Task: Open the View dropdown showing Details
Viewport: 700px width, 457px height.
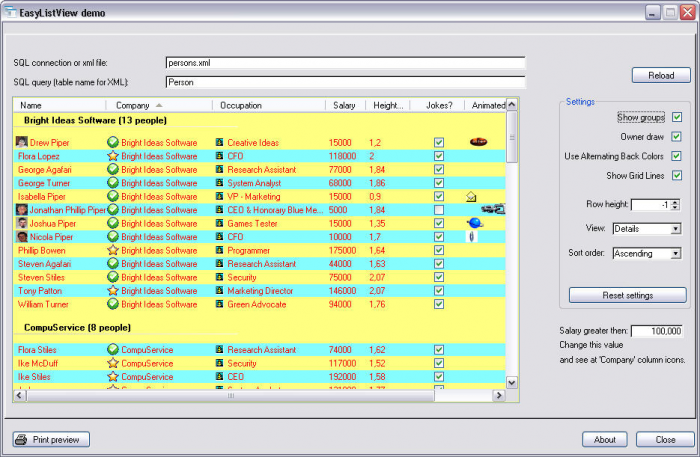Action: [x=676, y=229]
